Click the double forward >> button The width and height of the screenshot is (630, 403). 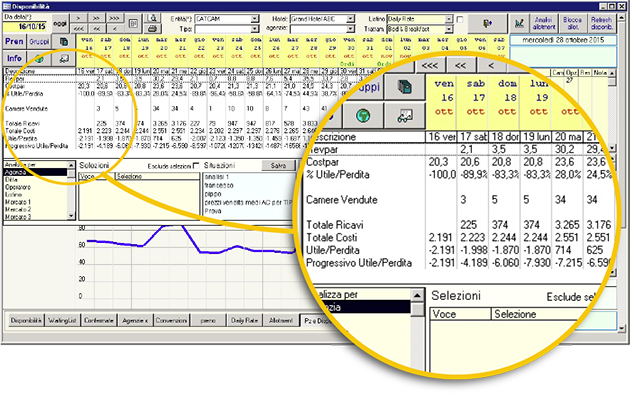(x=96, y=18)
